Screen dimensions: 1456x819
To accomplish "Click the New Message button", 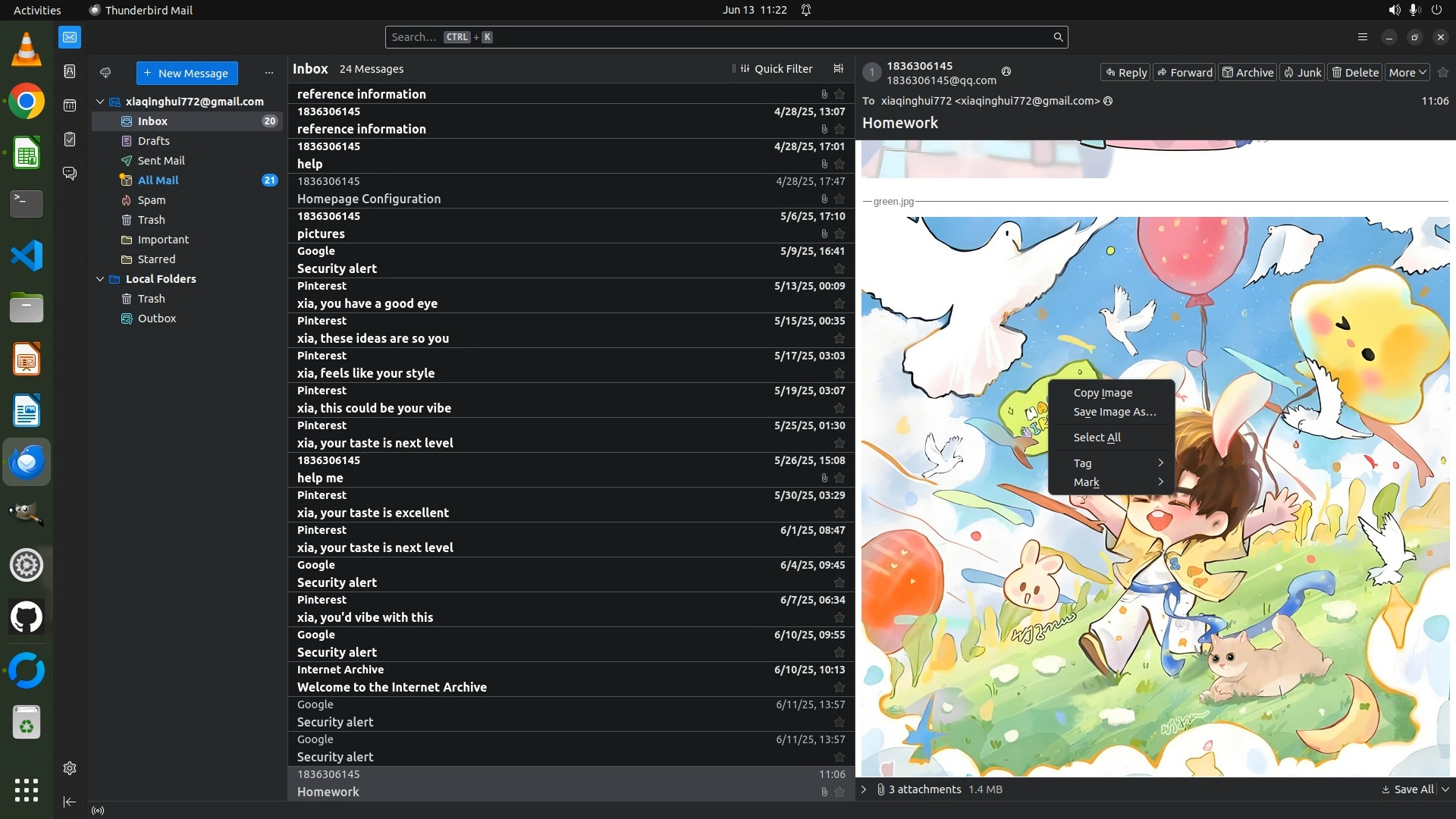I will (x=187, y=73).
